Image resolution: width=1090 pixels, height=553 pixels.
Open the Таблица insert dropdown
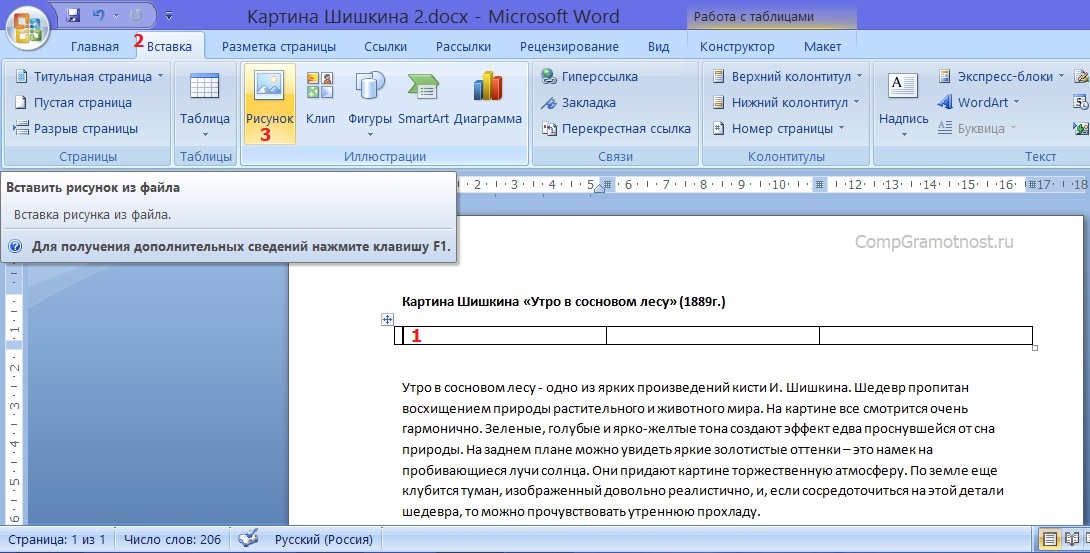coord(205,104)
